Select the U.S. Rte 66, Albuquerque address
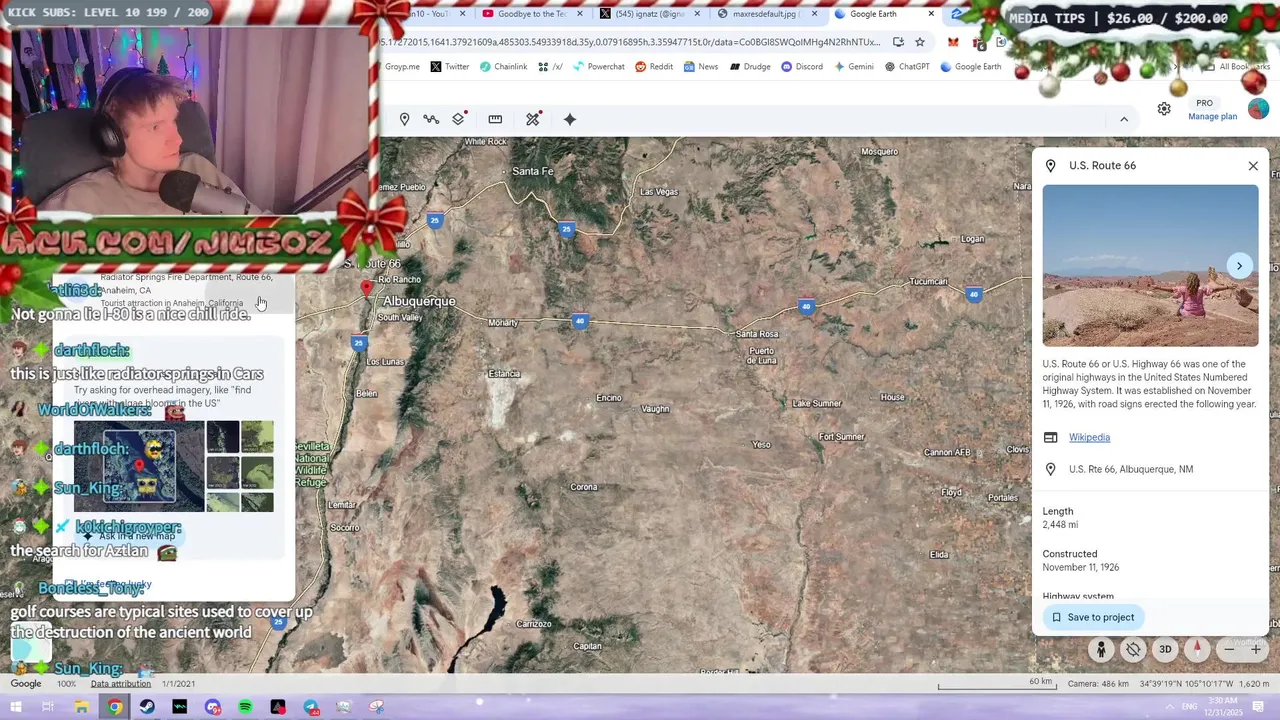 click(x=1131, y=469)
